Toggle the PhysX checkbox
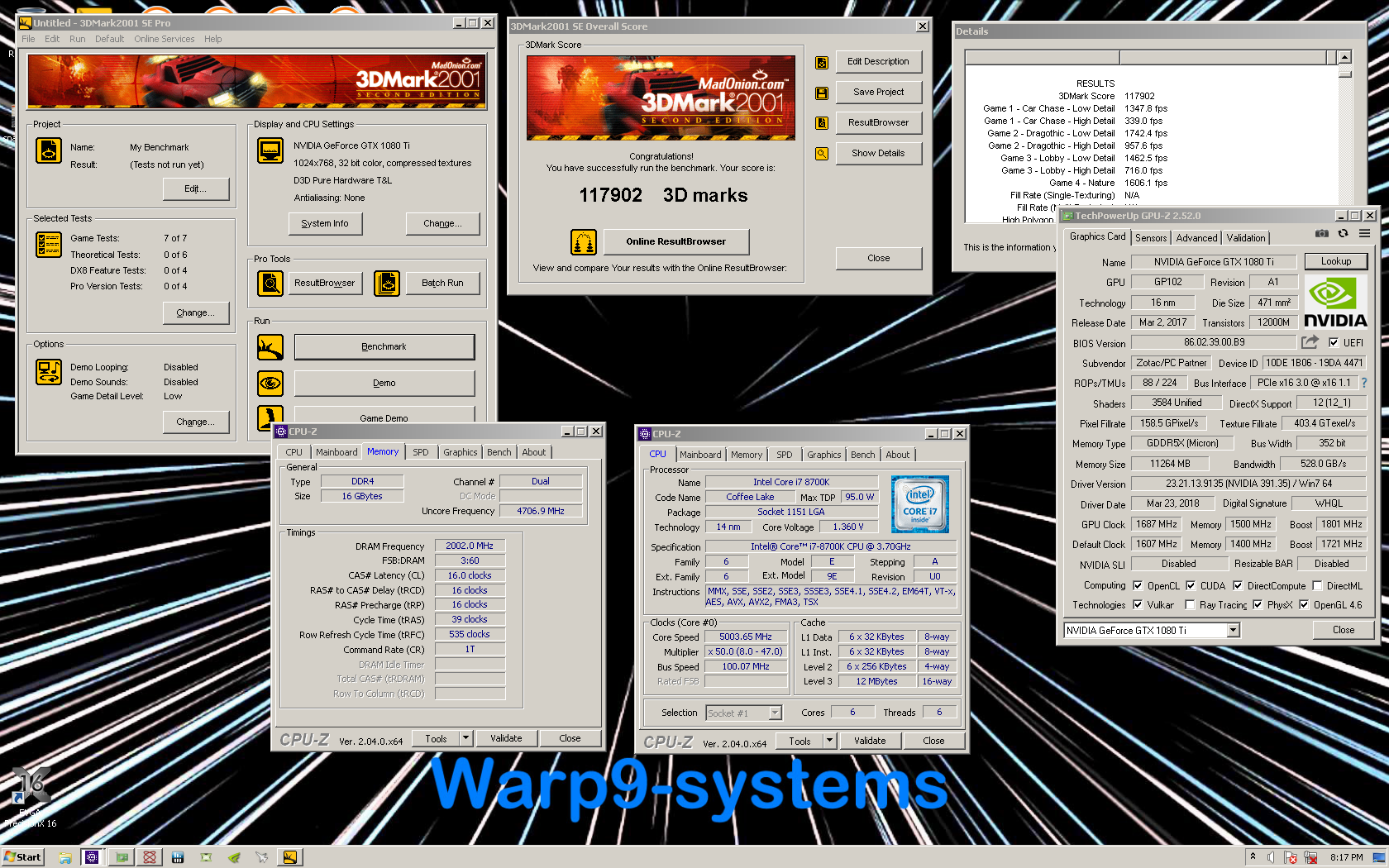This screenshot has width=1389, height=868. 1258,604
